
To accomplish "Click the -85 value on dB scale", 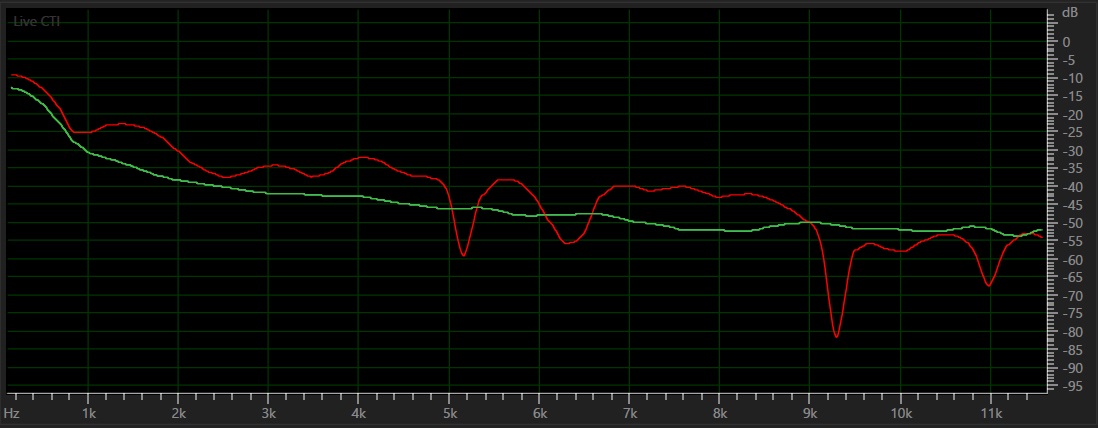I will point(1071,350).
